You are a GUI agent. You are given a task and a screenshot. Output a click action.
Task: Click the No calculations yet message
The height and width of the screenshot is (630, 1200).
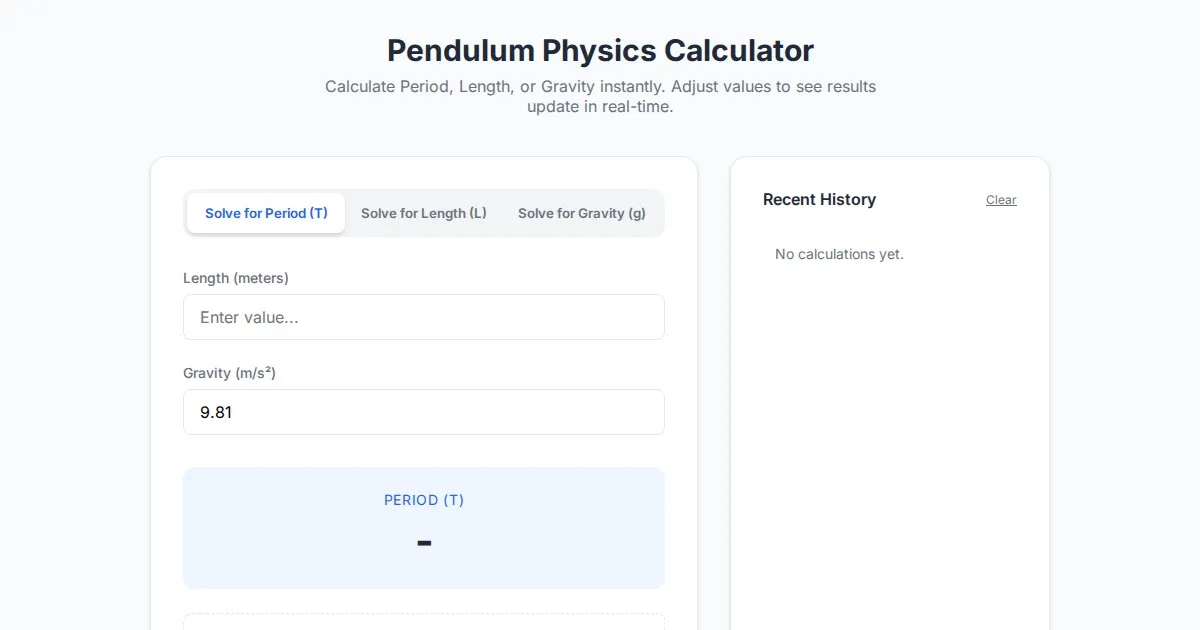(x=839, y=254)
